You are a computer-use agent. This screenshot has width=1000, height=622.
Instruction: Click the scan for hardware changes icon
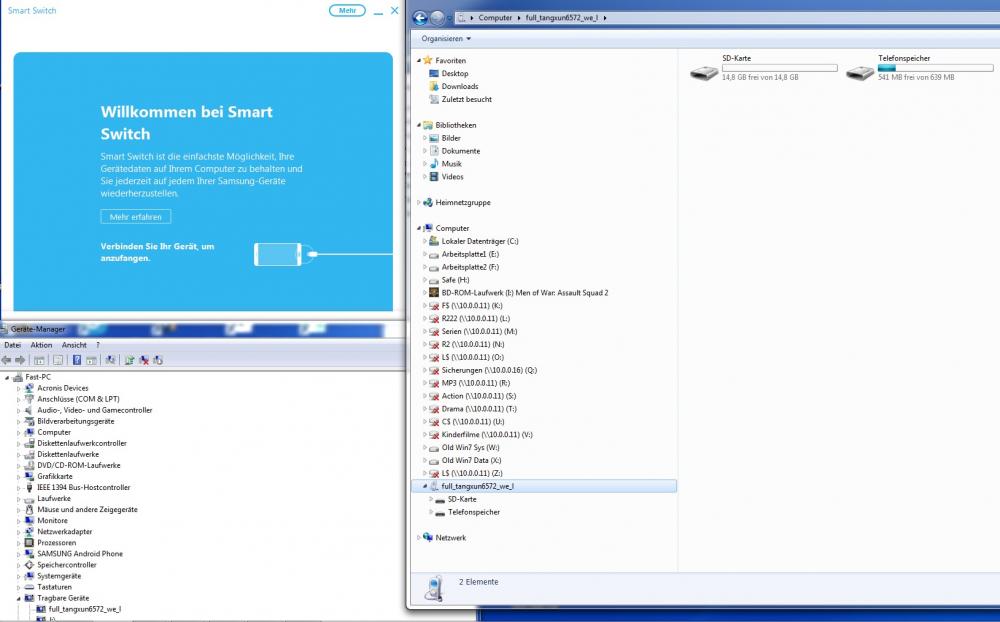coord(112,360)
